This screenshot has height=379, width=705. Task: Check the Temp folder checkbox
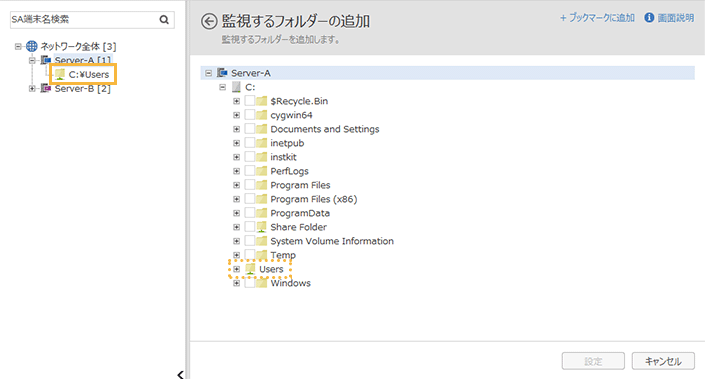tap(250, 255)
